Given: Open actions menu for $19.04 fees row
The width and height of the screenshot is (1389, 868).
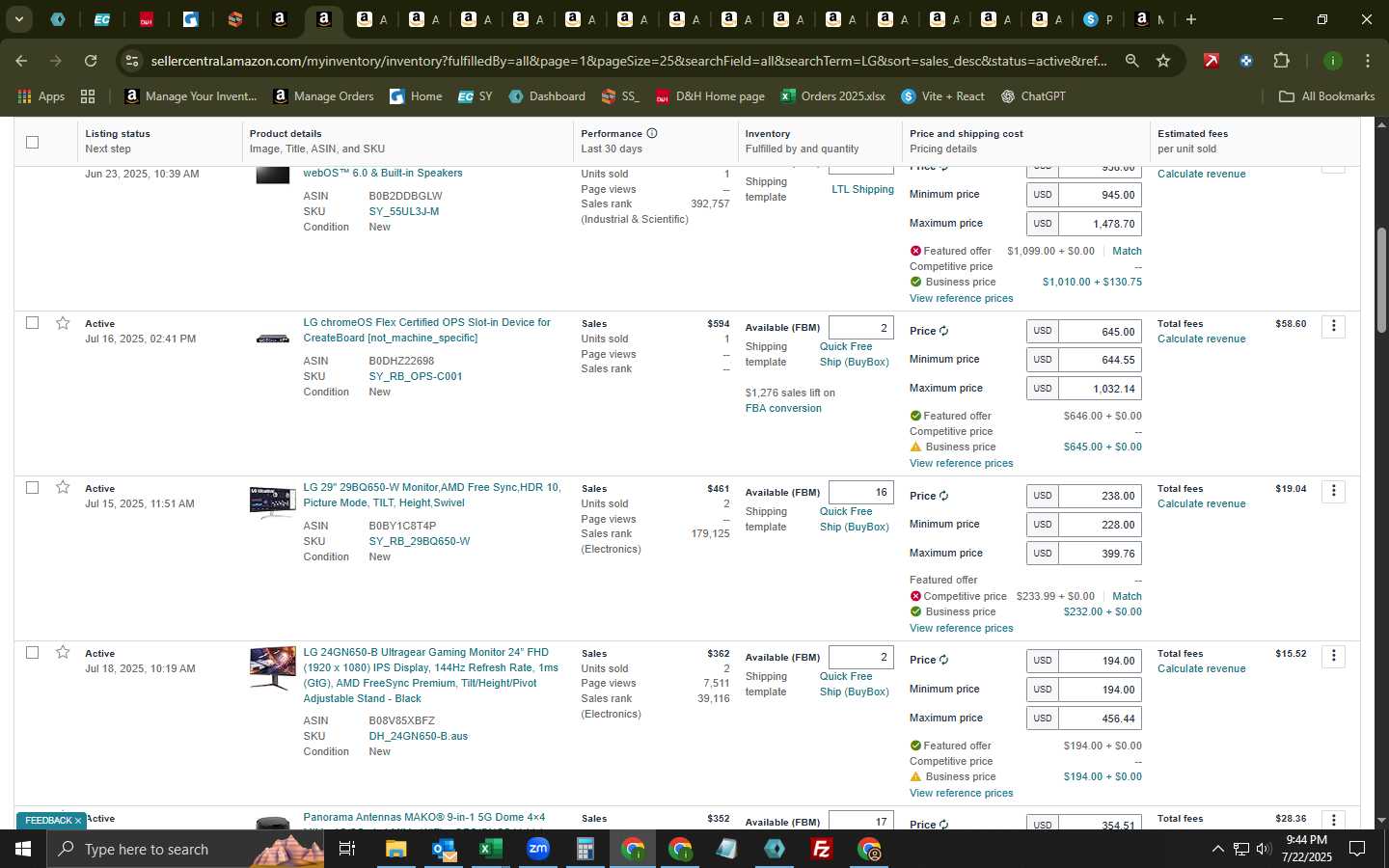Looking at the screenshot, I should [1334, 491].
